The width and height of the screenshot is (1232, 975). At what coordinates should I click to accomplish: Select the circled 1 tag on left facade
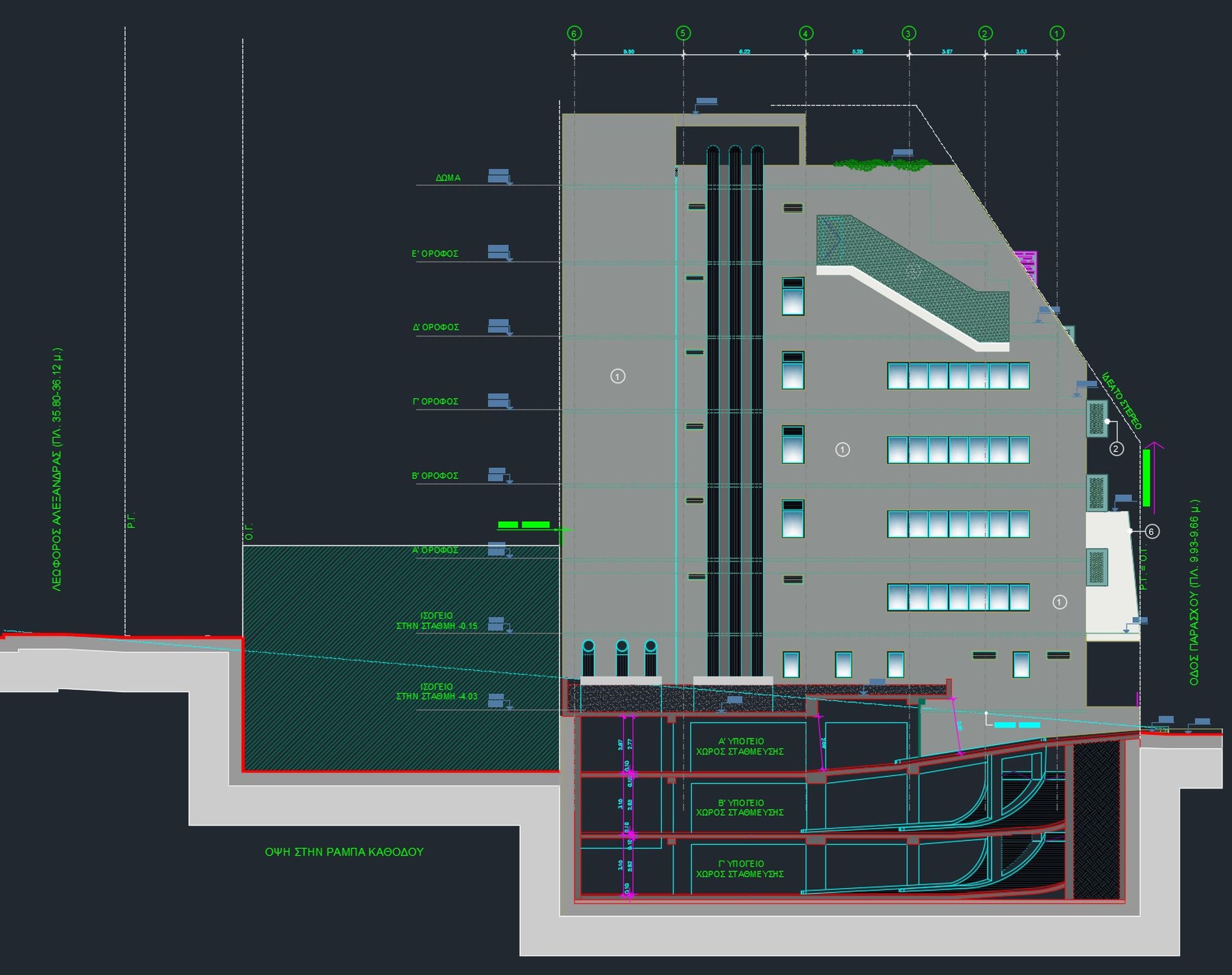617,376
